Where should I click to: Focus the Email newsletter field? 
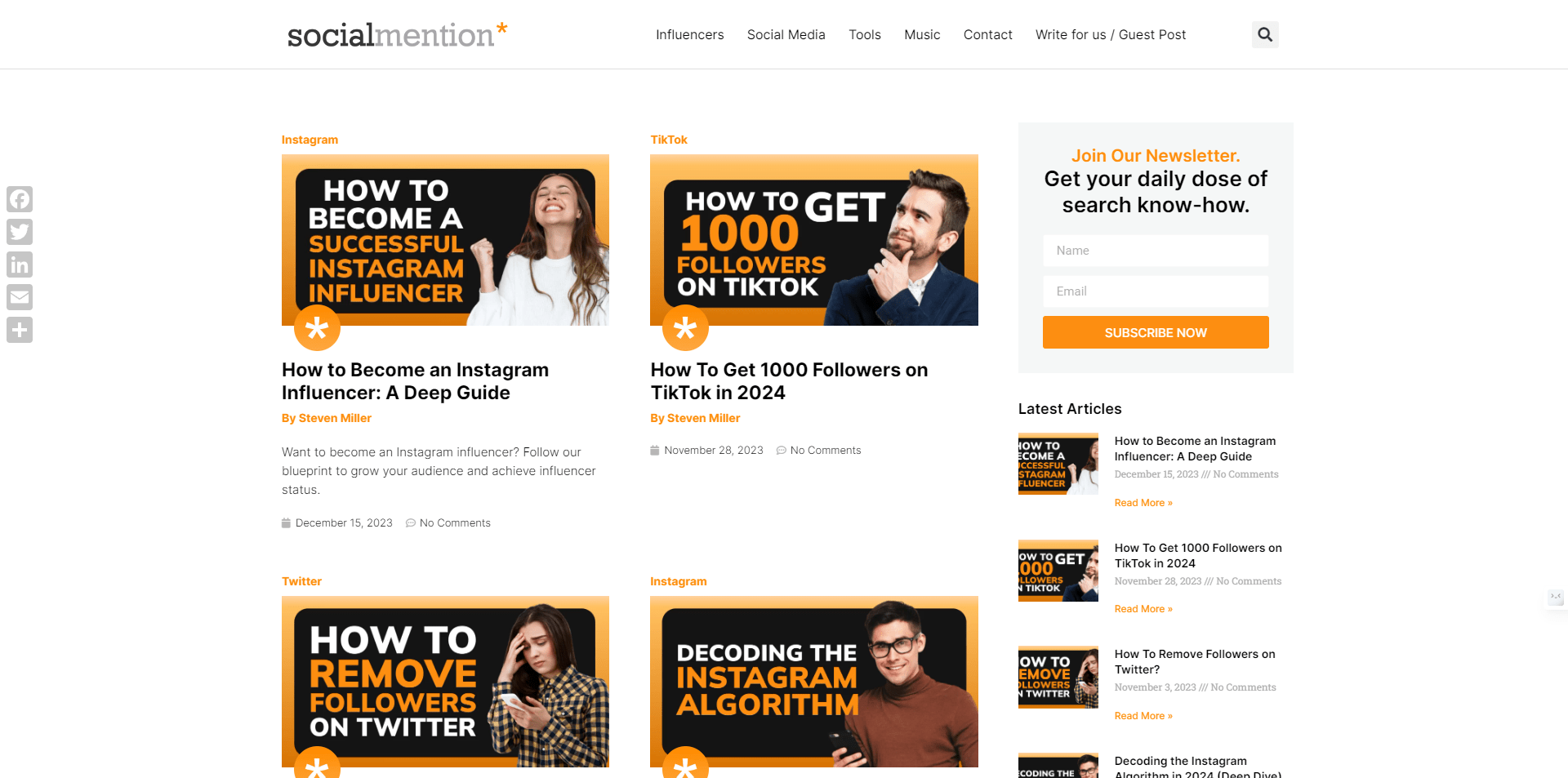[x=1156, y=291]
